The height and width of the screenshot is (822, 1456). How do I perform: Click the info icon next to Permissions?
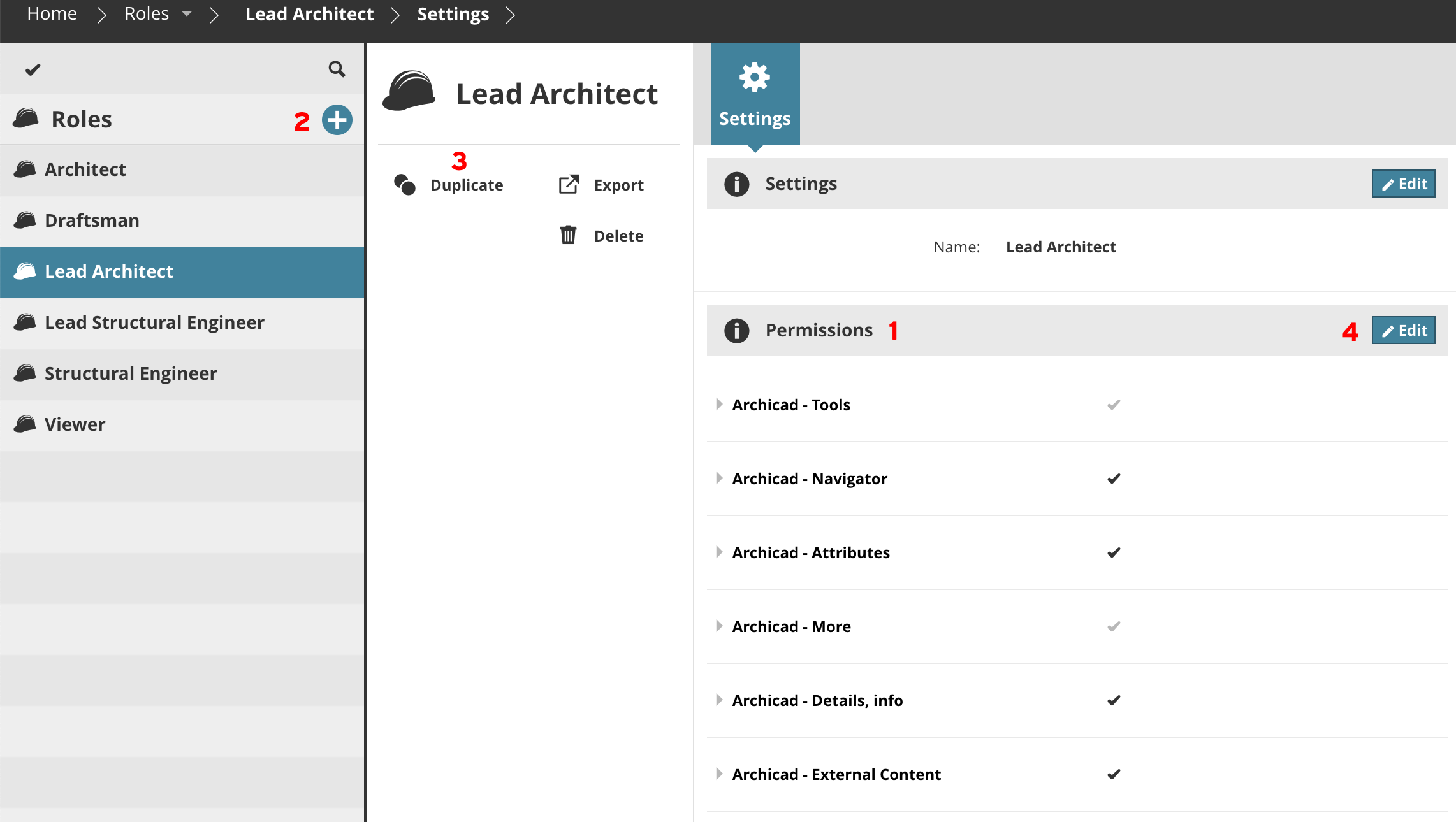pyautogui.click(x=736, y=331)
